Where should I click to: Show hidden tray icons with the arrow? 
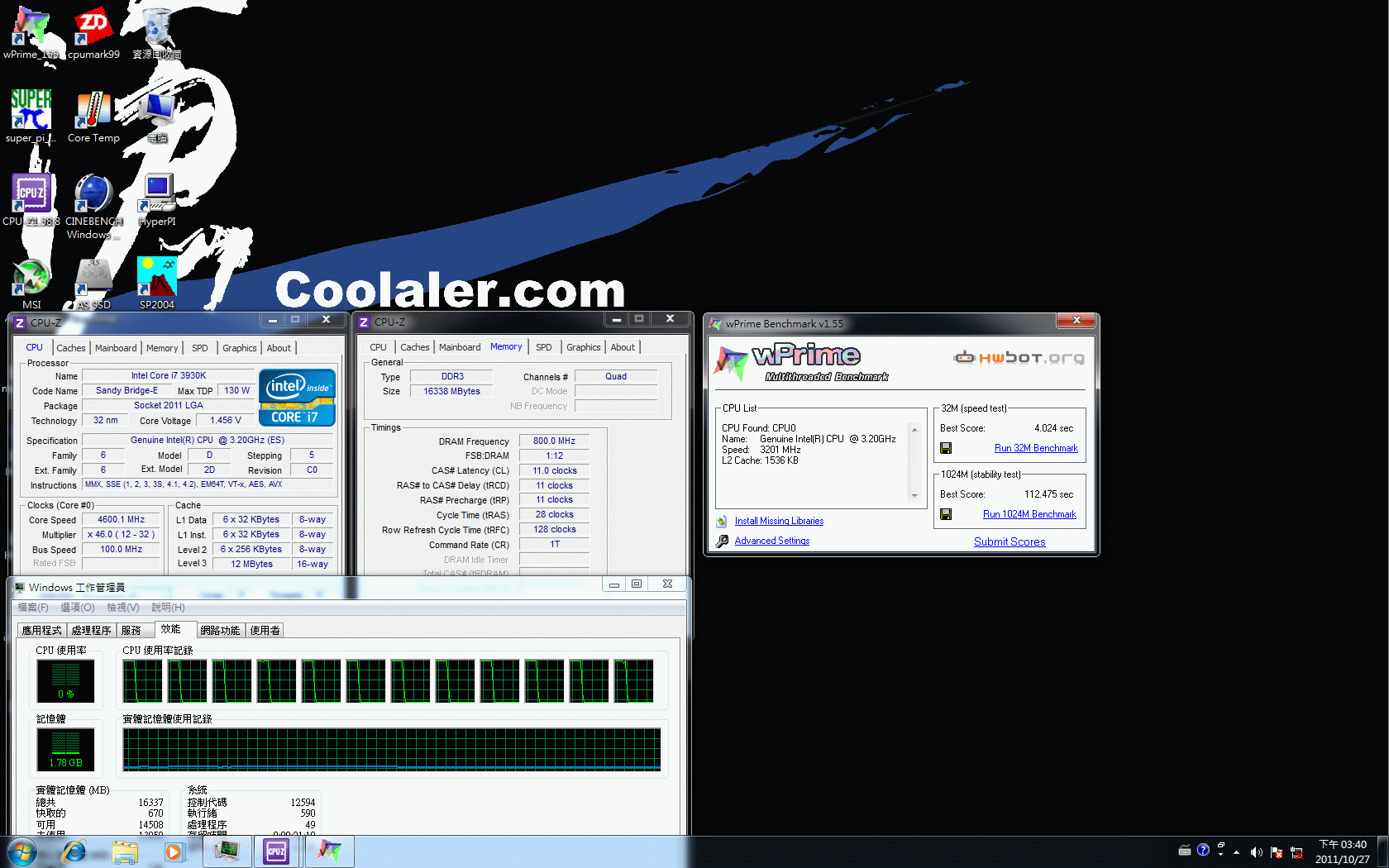1236,852
